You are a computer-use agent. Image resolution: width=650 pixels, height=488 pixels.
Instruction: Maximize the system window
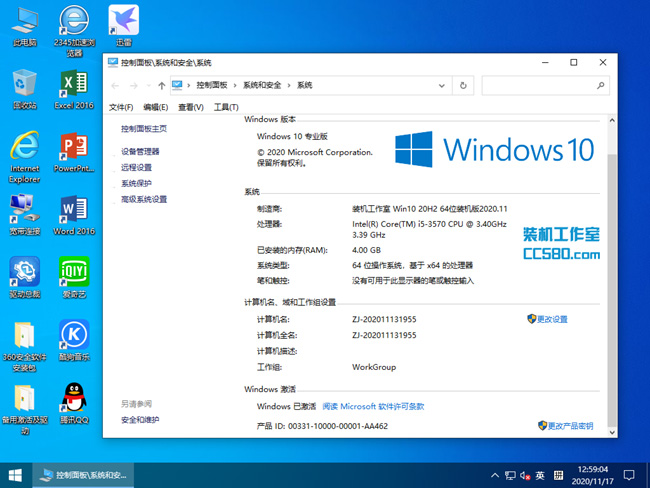tap(574, 63)
